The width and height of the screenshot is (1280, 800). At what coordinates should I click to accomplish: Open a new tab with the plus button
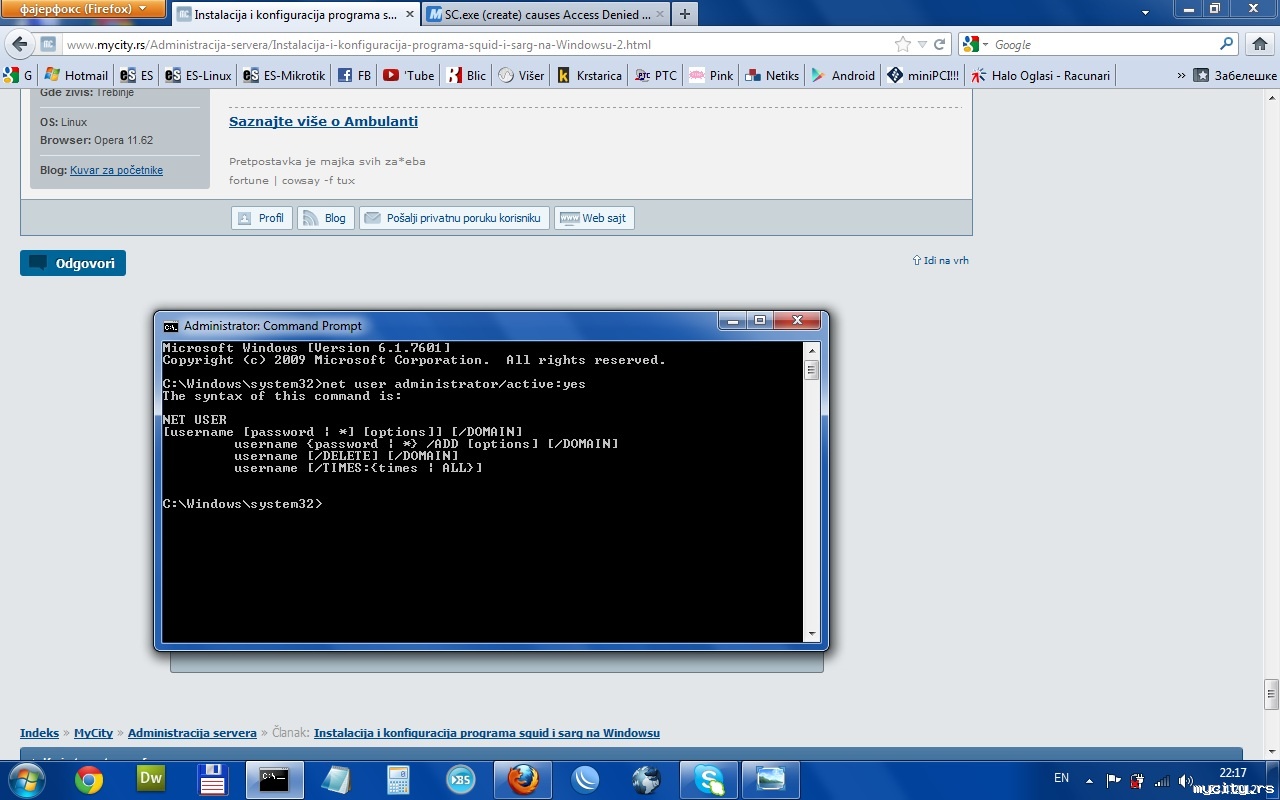pyautogui.click(x=685, y=14)
